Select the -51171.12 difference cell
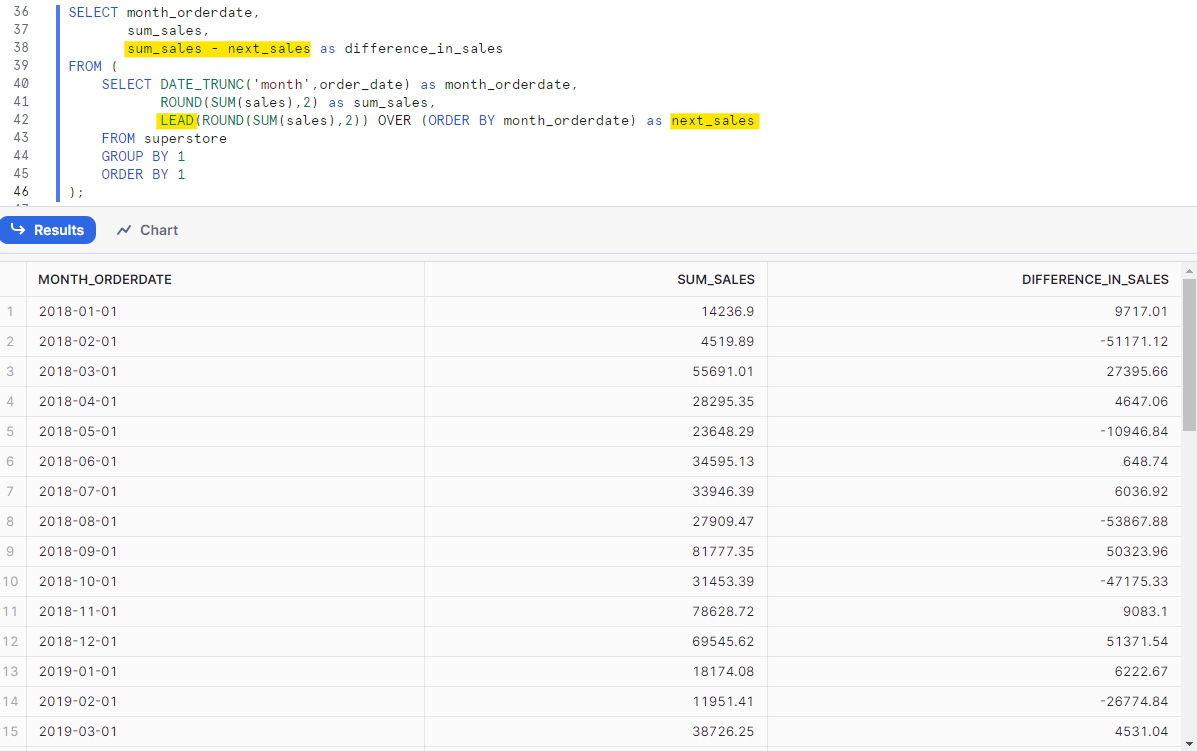The height and width of the screenshot is (751, 1197). (x=1132, y=341)
